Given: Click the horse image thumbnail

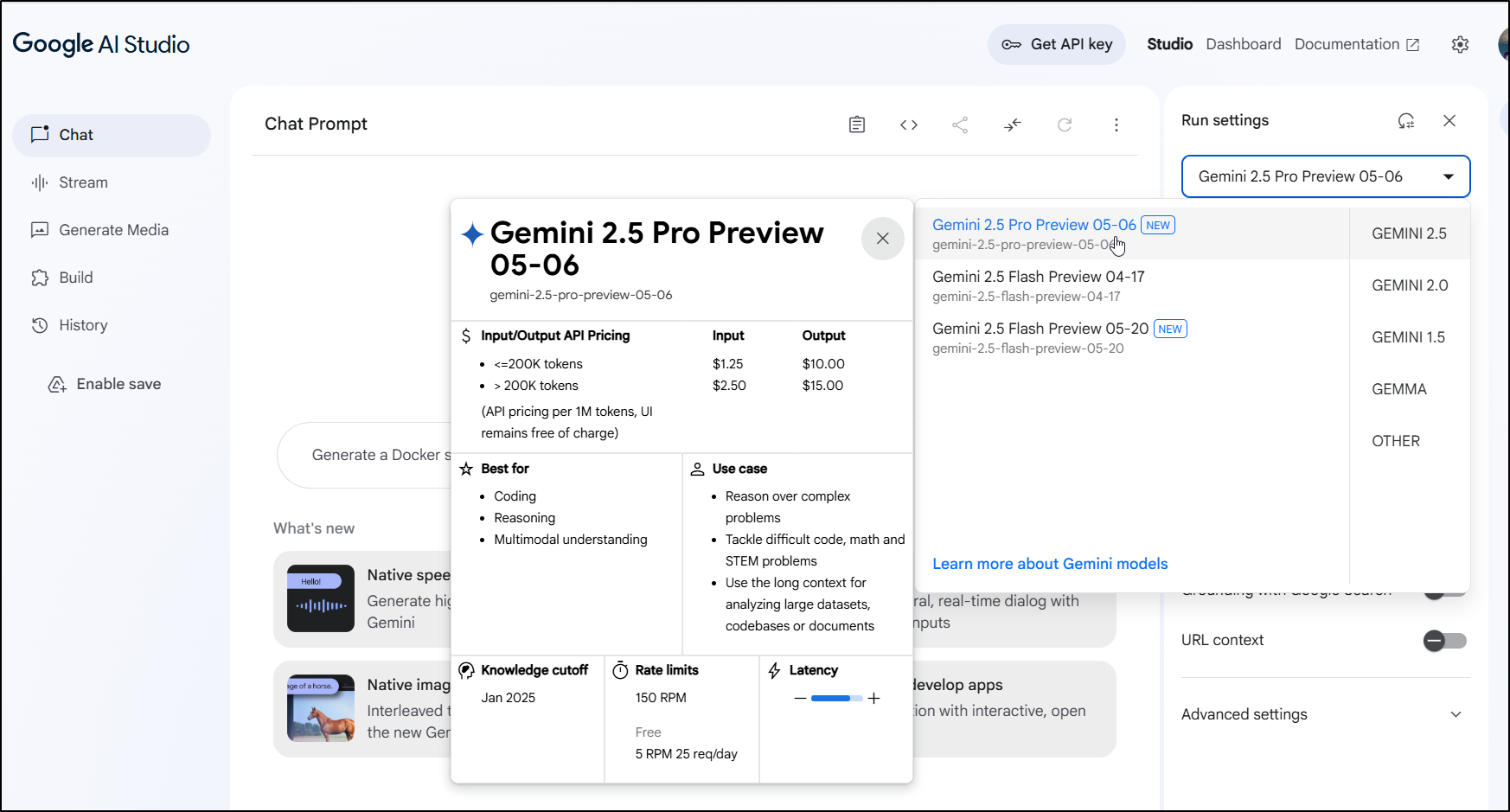Looking at the screenshot, I should tap(321, 708).
